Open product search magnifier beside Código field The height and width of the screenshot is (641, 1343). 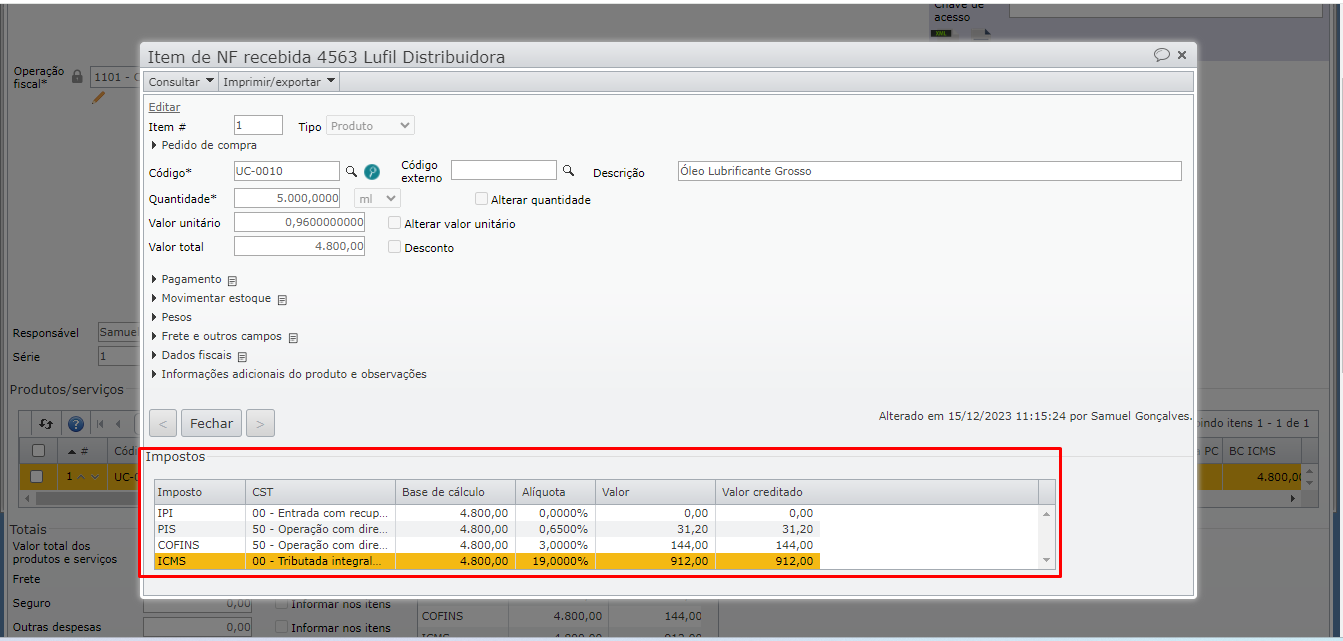pyautogui.click(x=351, y=171)
